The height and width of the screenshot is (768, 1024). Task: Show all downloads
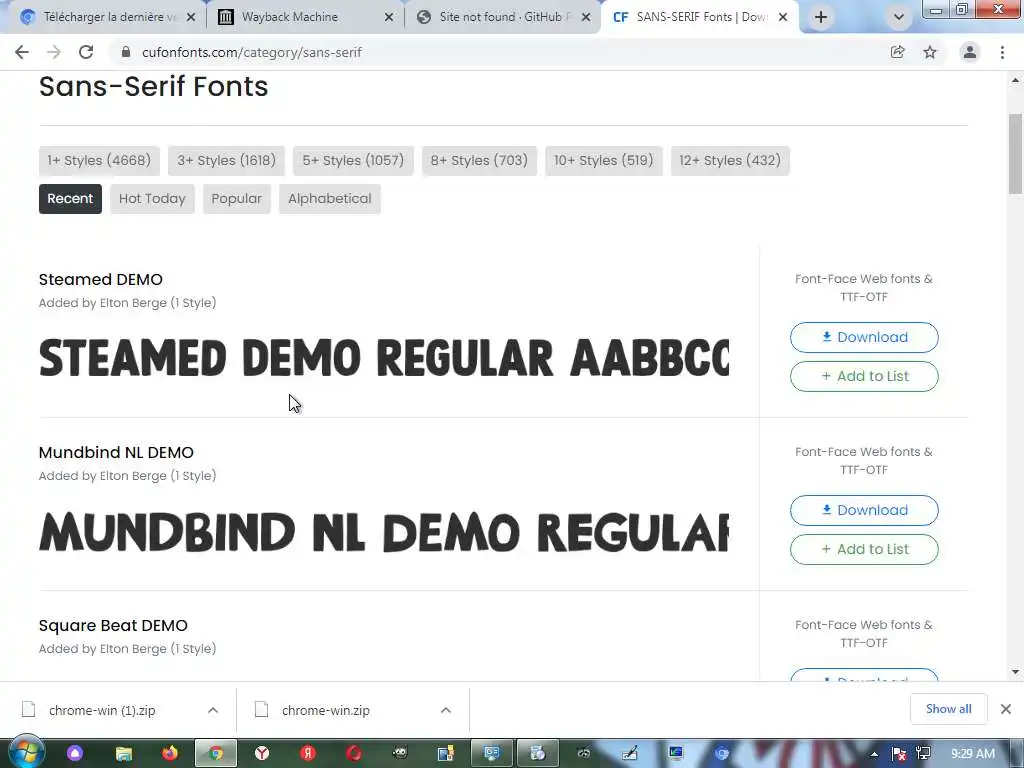pyautogui.click(x=948, y=709)
